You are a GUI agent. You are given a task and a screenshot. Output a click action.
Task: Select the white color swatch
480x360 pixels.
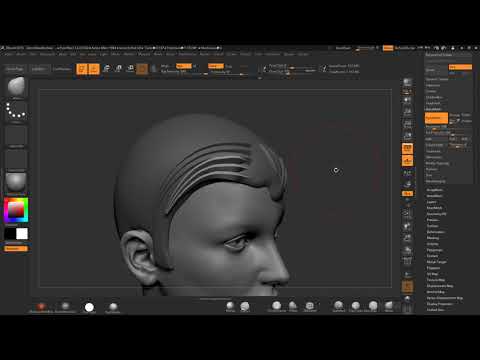click(x=22, y=234)
